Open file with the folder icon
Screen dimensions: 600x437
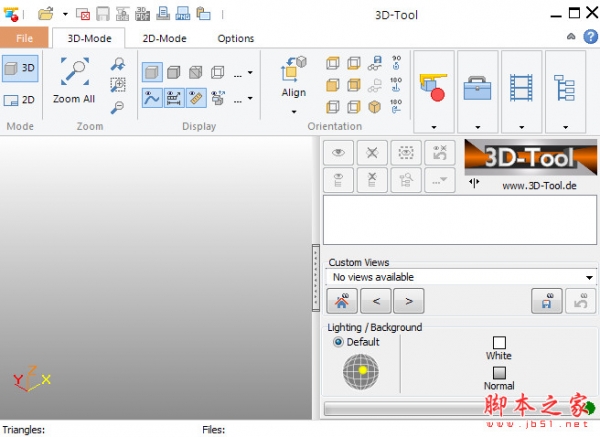click(46, 14)
